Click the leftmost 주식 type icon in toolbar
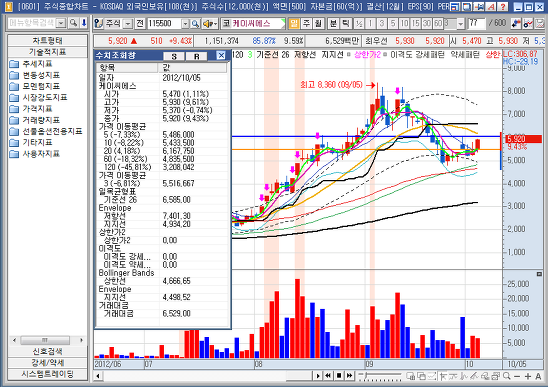 pos(99,23)
